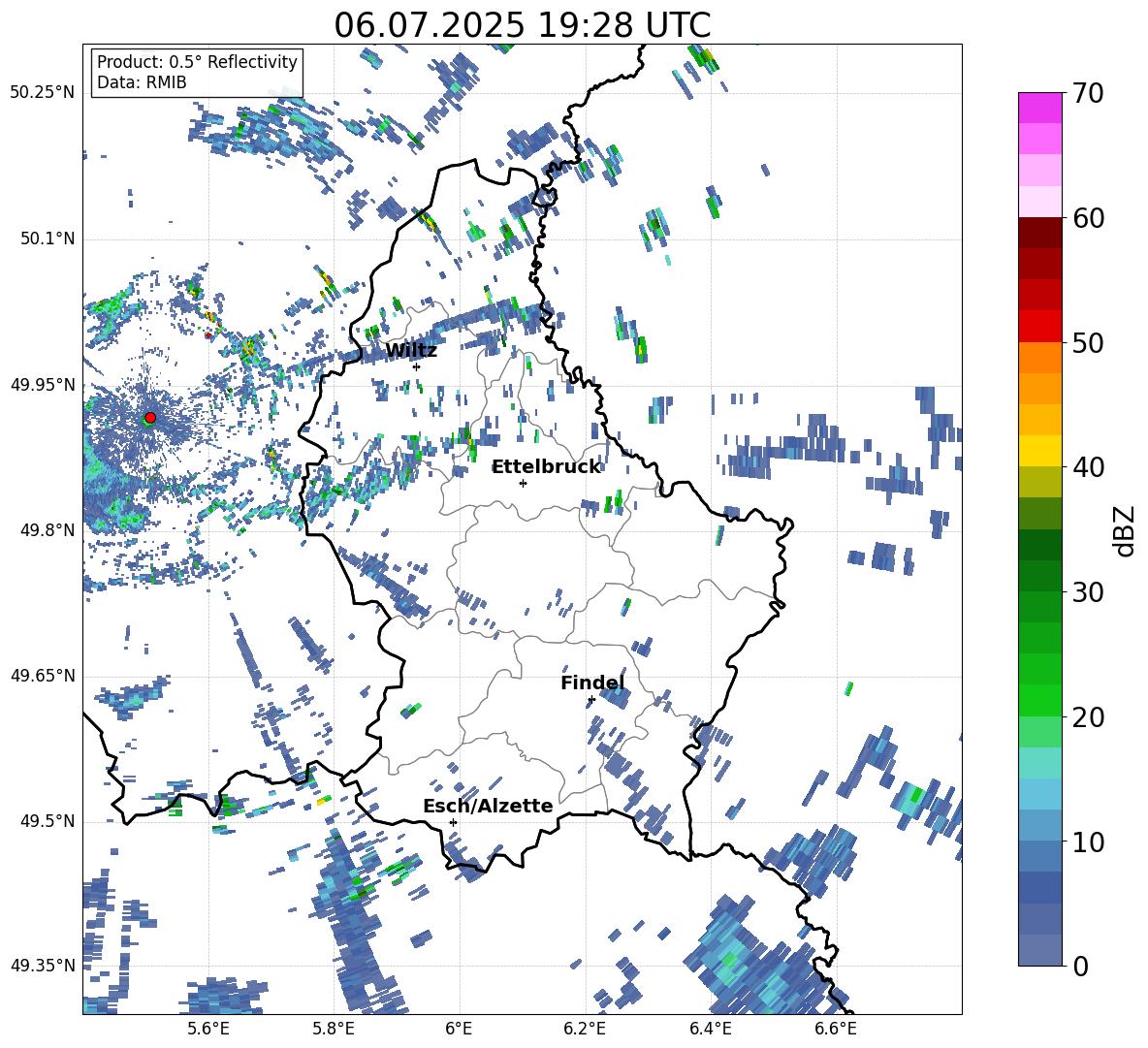Screen dimensions: 1148x1048
Task: Click the 30 tick on colorbar
Action: (1087, 592)
